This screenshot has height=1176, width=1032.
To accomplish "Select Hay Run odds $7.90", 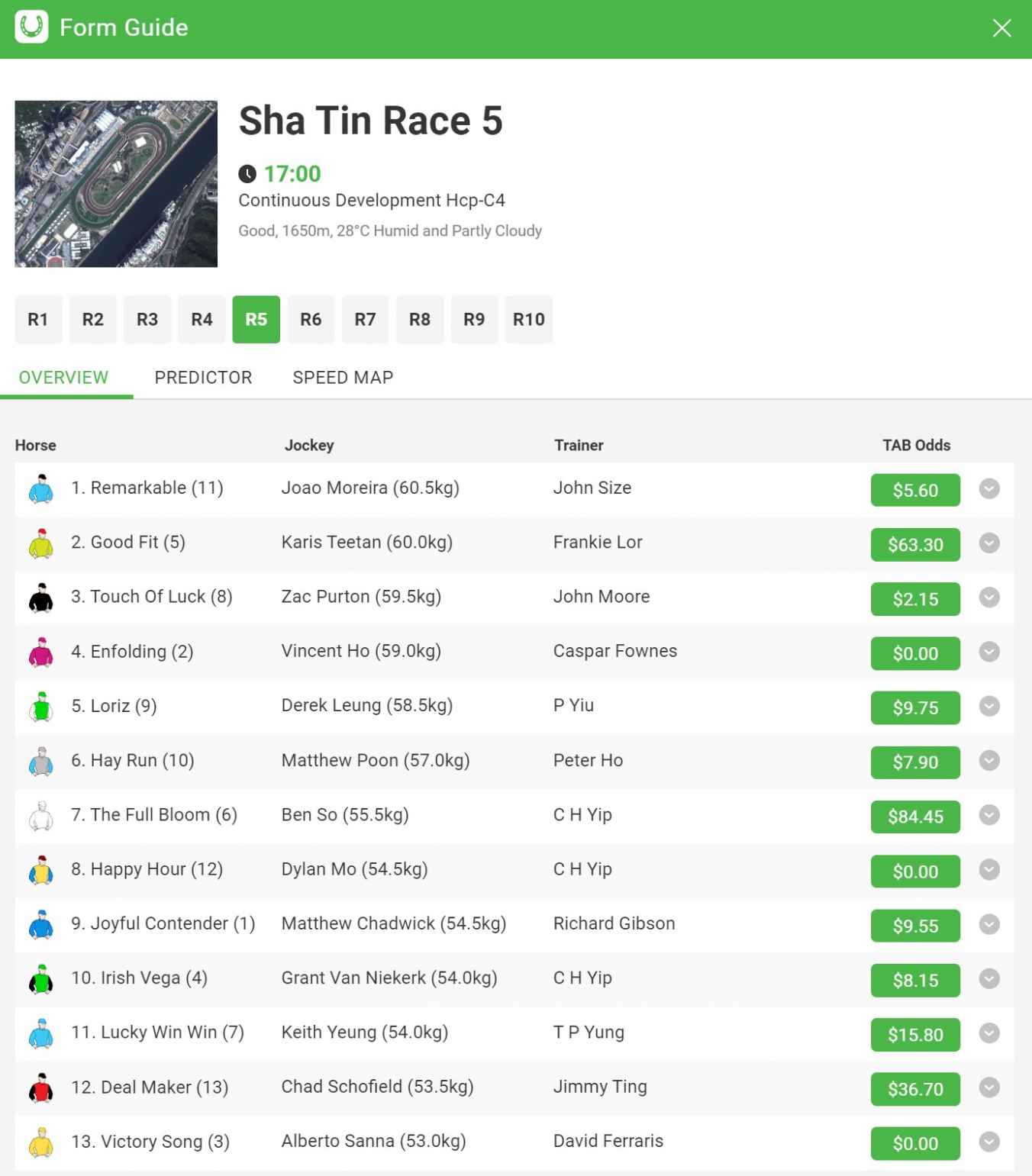I will coord(915,762).
